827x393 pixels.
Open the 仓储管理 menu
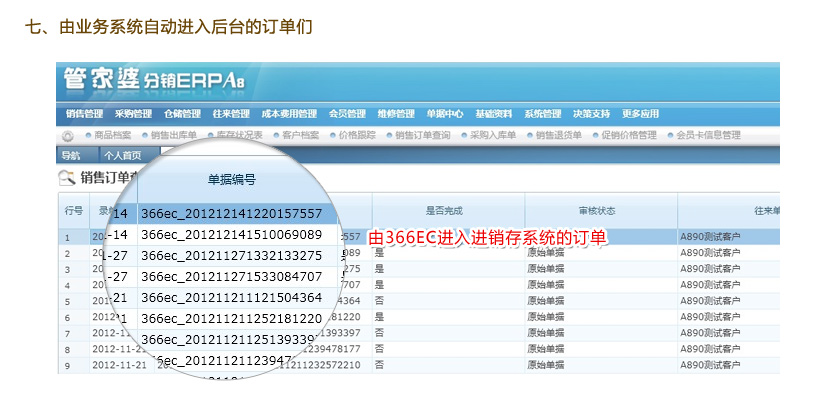tap(182, 114)
